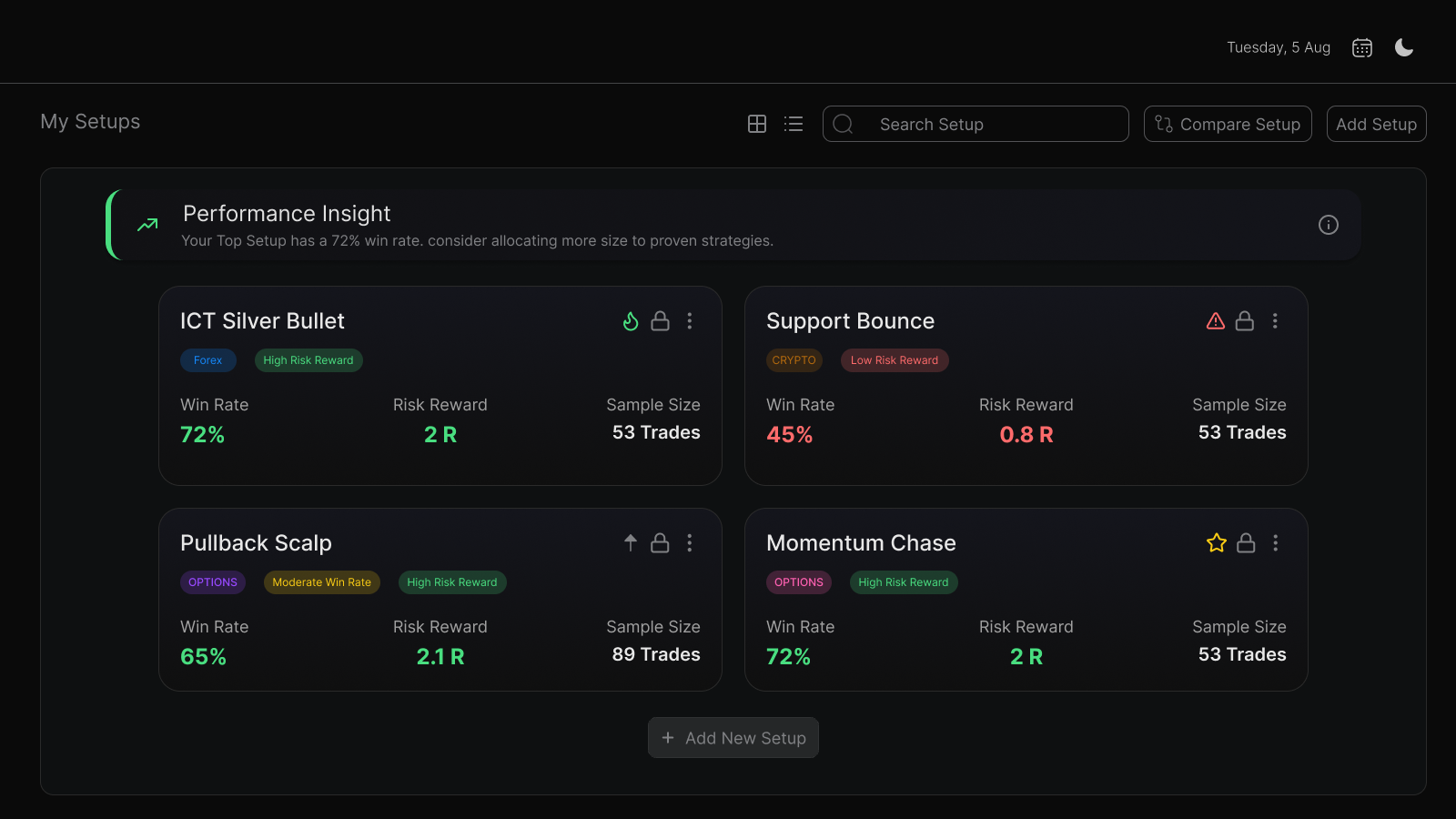This screenshot has width=1456, height=819.
Task: Switch to list view layout
Action: click(x=794, y=124)
